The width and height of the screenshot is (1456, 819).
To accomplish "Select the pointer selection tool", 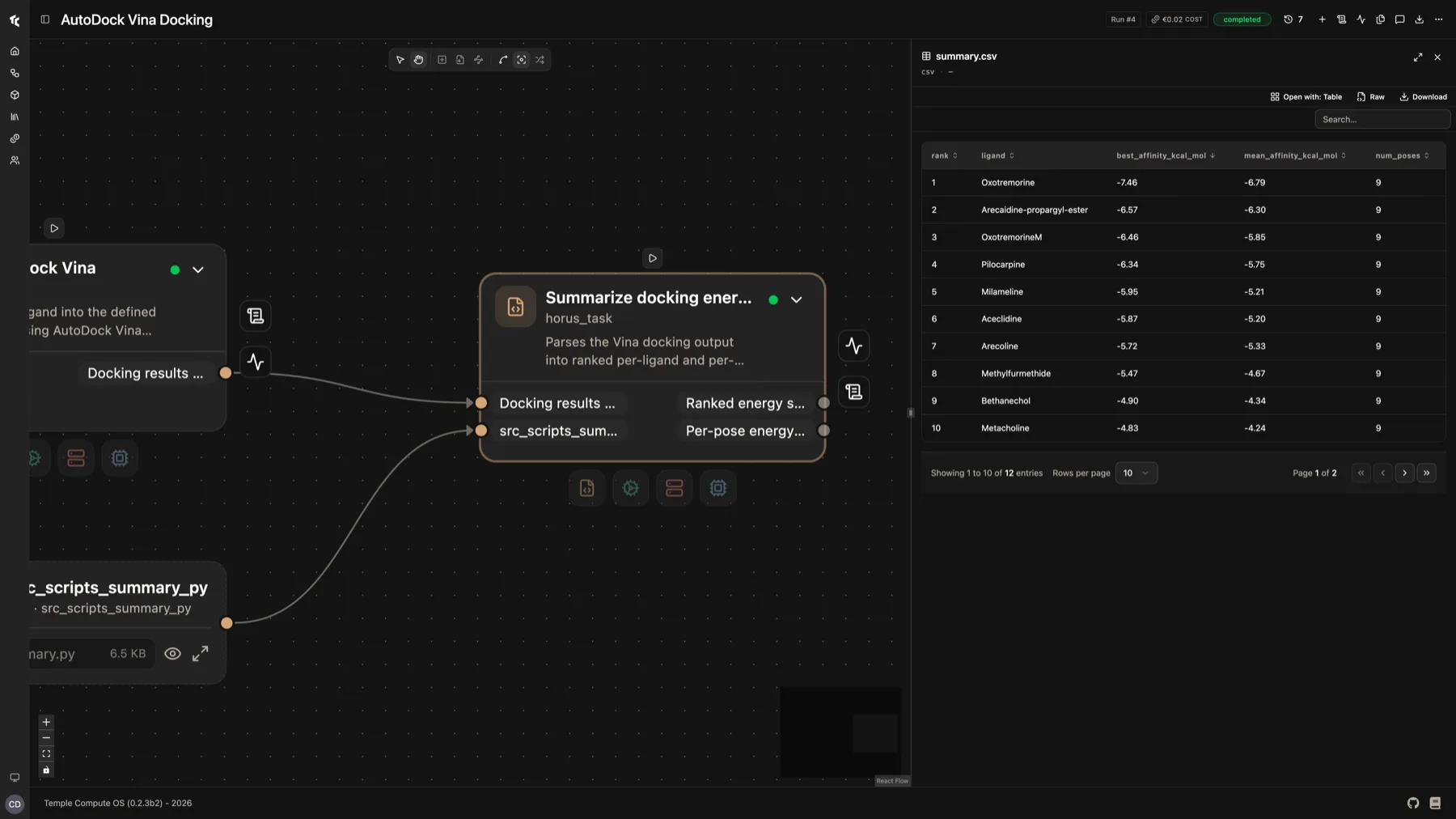I will (x=400, y=60).
